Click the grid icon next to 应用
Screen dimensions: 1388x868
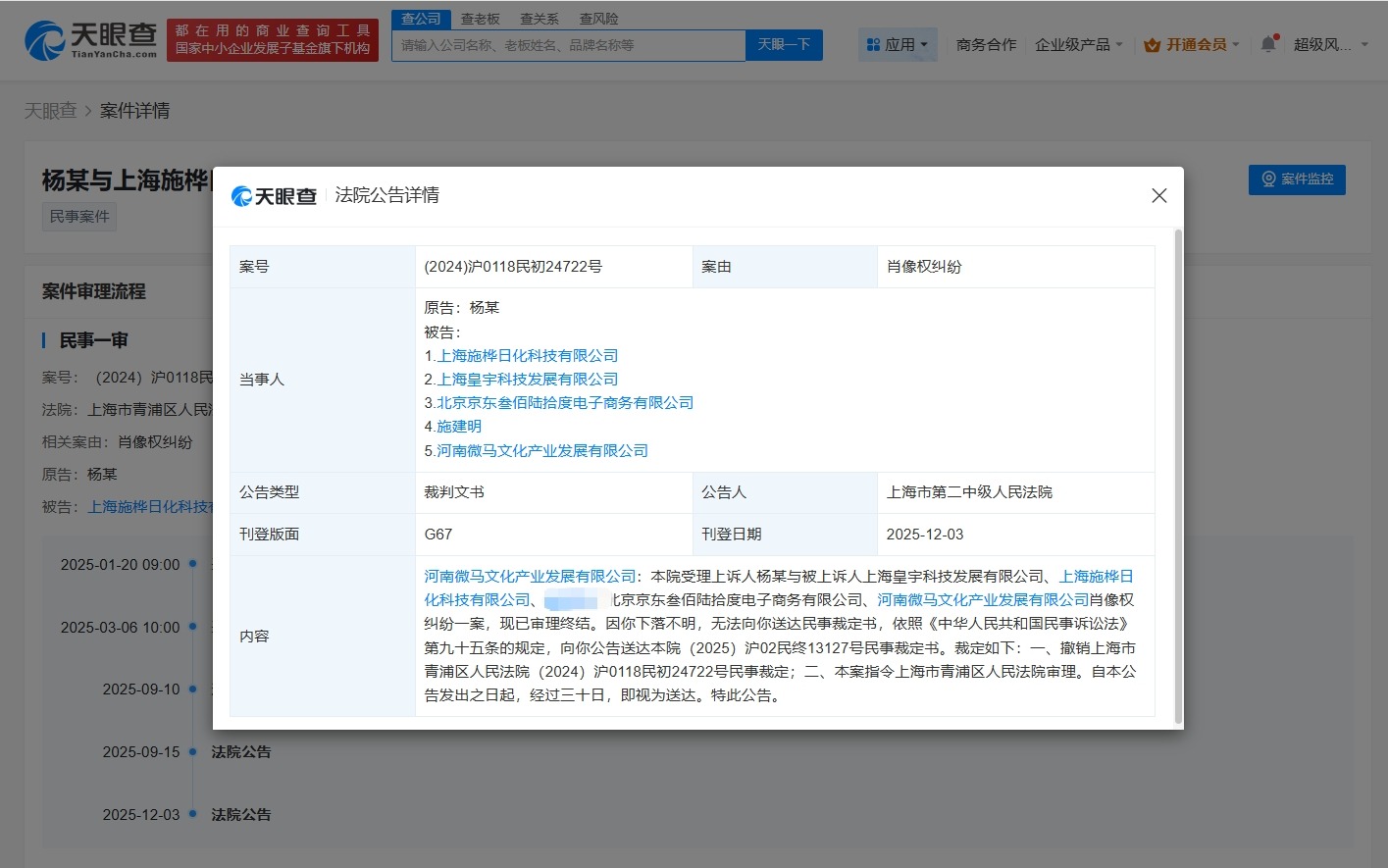point(872,44)
